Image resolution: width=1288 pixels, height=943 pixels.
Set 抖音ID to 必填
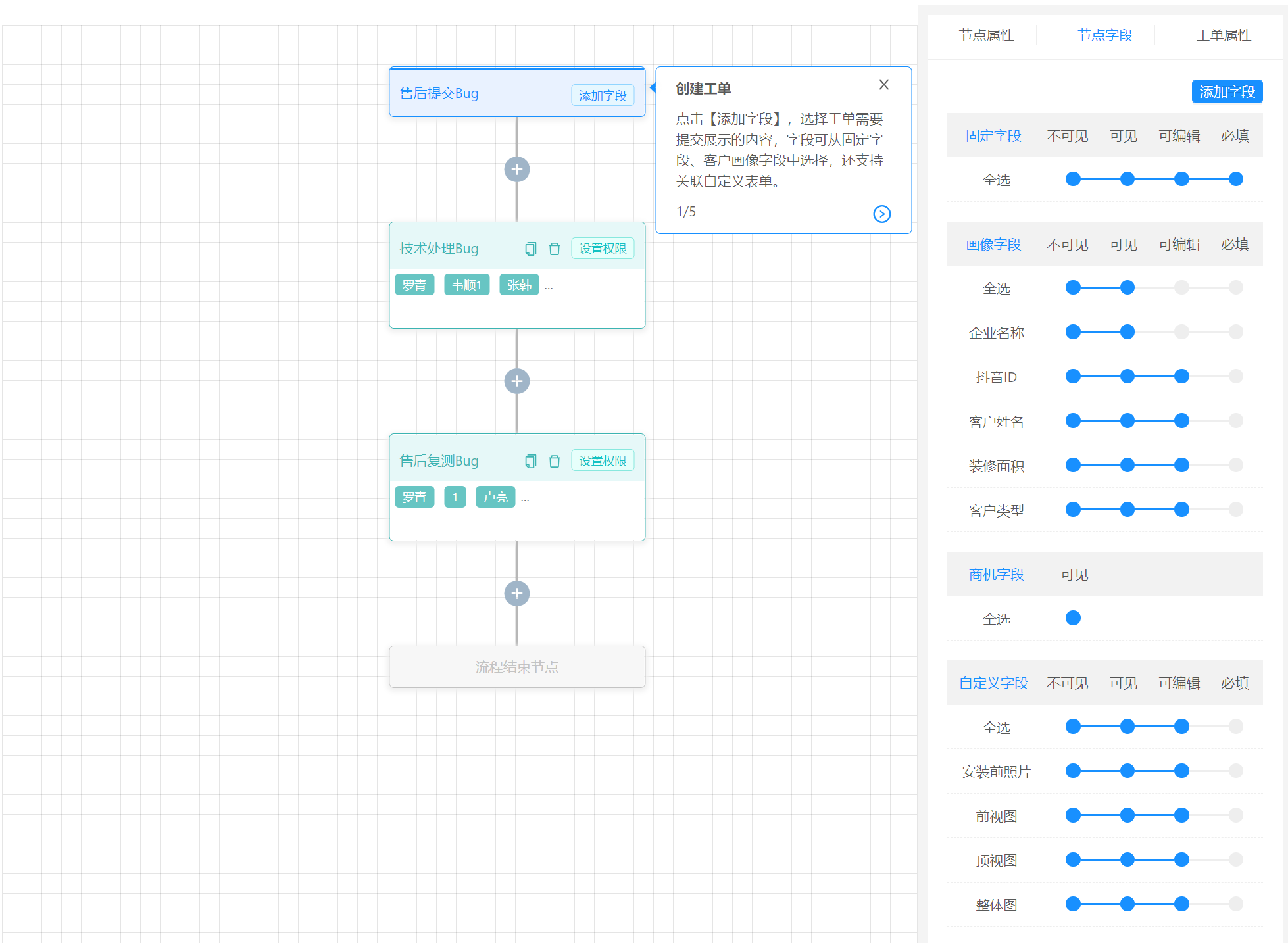coord(1235,376)
